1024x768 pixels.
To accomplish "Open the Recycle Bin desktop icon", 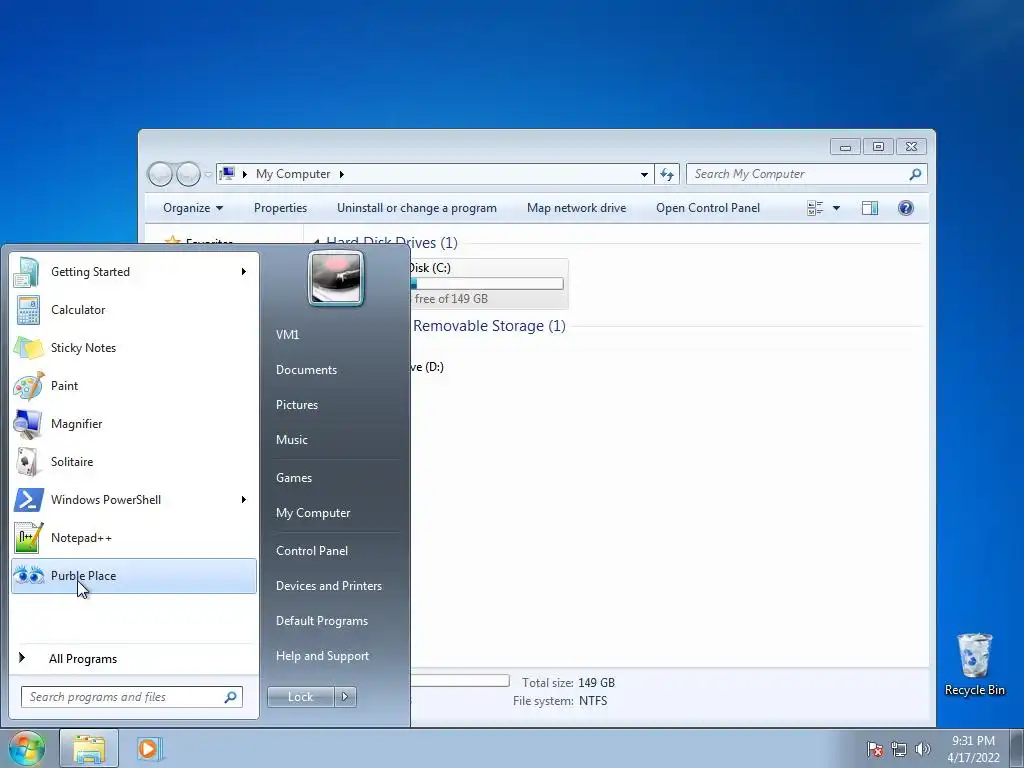I will (x=975, y=665).
